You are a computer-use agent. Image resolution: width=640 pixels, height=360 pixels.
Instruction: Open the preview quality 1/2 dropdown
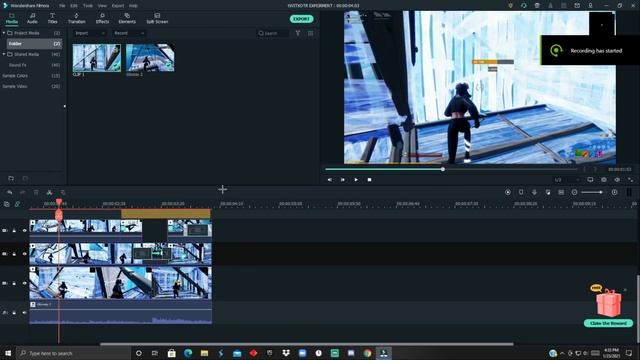[x=567, y=180]
